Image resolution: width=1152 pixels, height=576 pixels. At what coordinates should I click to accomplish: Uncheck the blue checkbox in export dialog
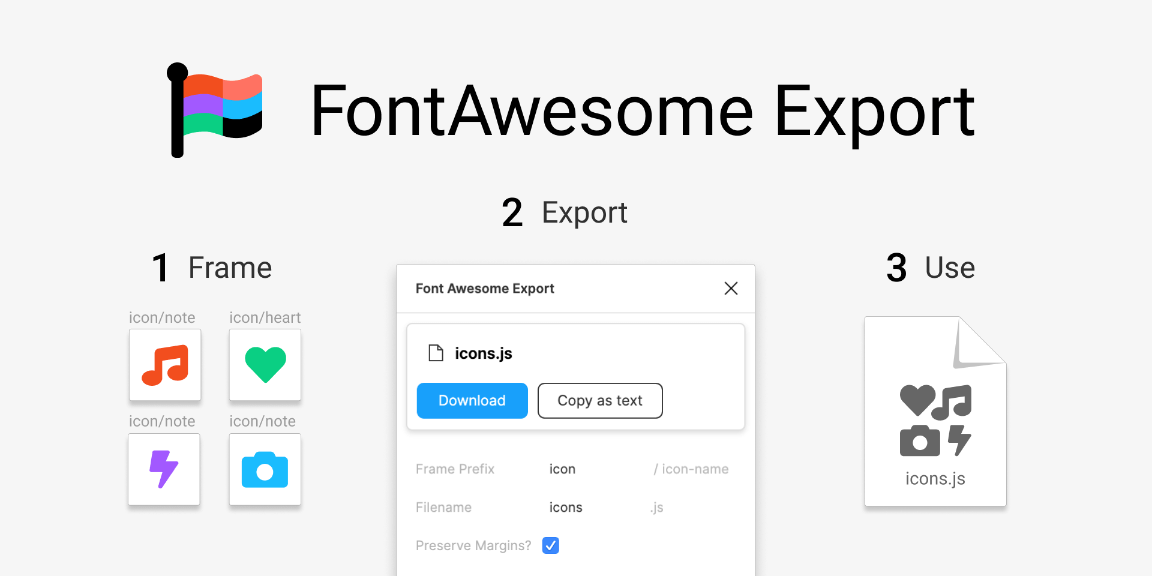click(550, 545)
